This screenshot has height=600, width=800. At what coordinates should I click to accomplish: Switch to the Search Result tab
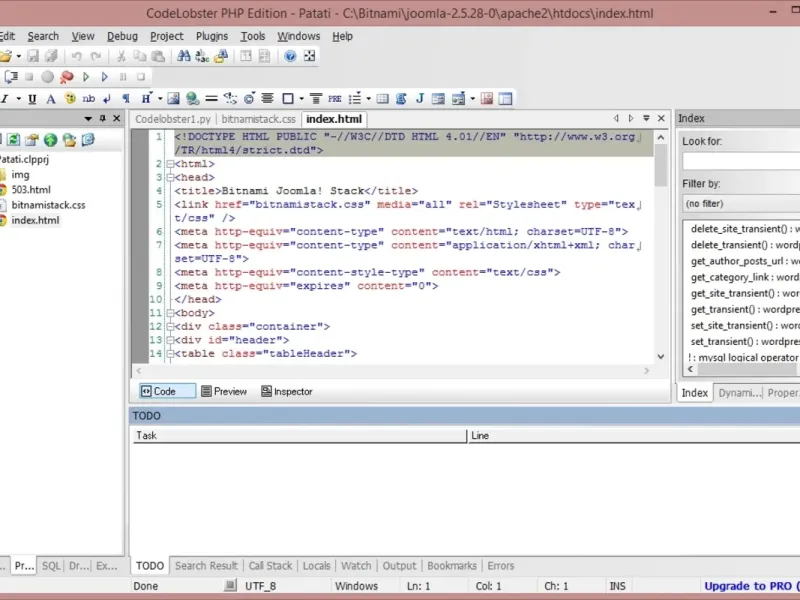206,566
